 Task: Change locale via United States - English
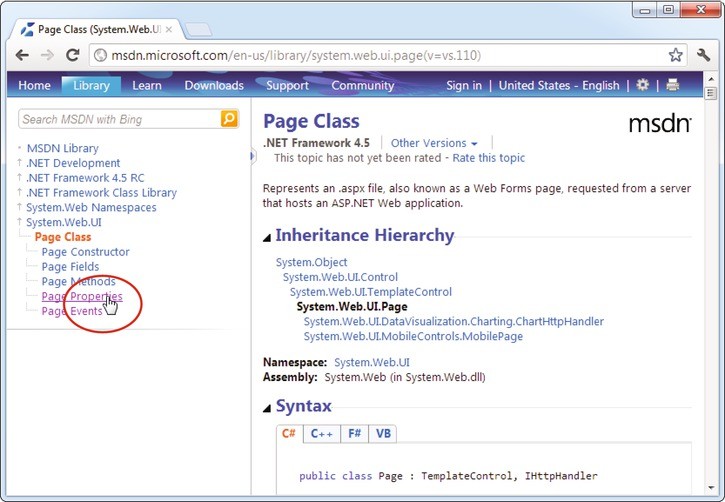click(x=559, y=86)
